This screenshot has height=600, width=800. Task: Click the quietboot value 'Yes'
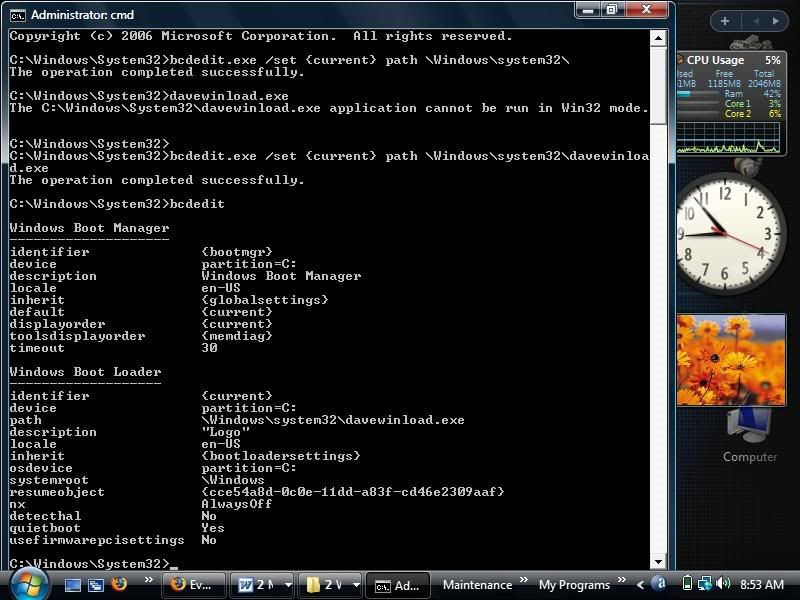tap(213, 528)
